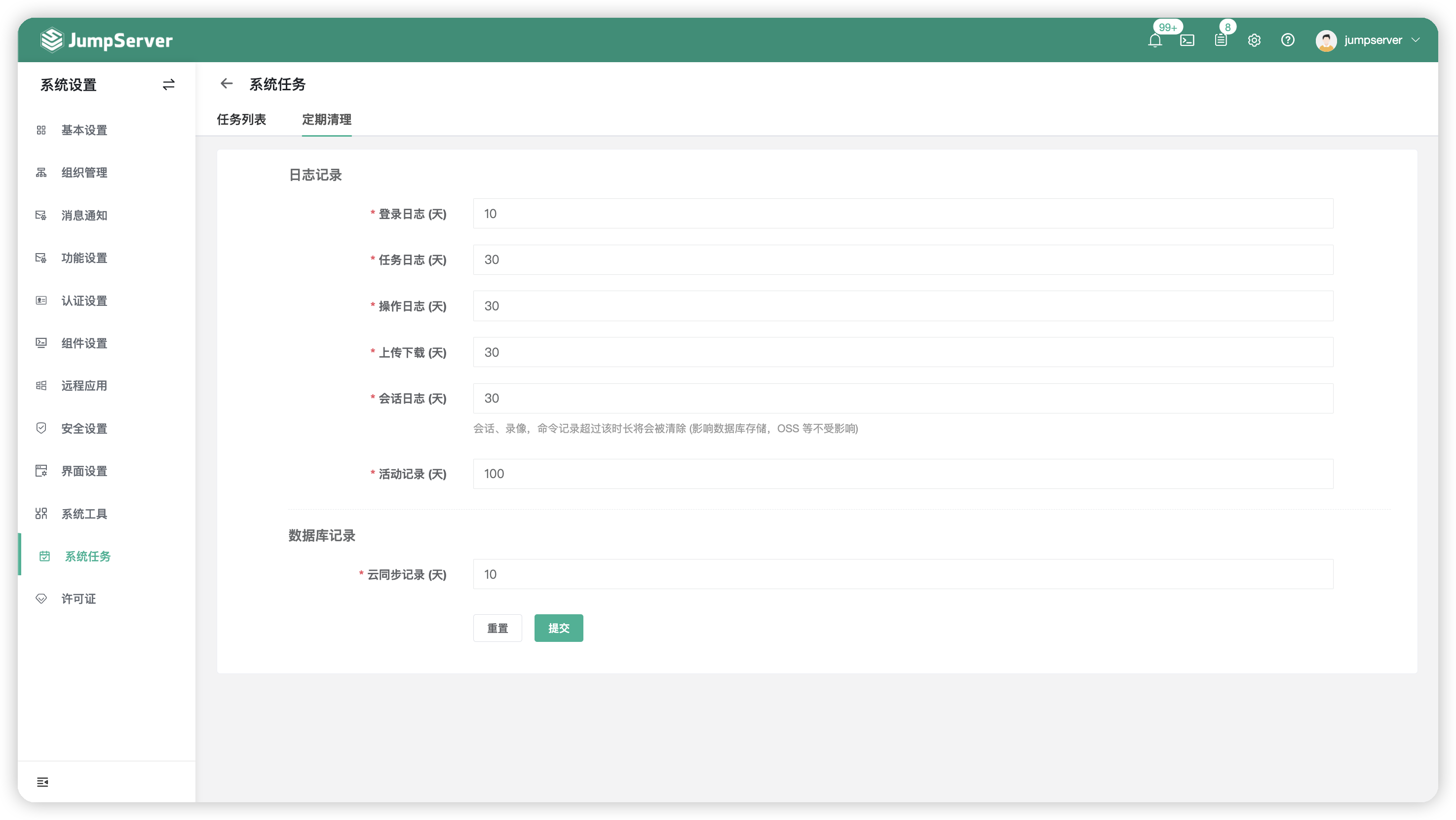Click the 日志记录 section heading
Image resolution: width=1456 pixels, height=820 pixels.
tap(315, 175)
